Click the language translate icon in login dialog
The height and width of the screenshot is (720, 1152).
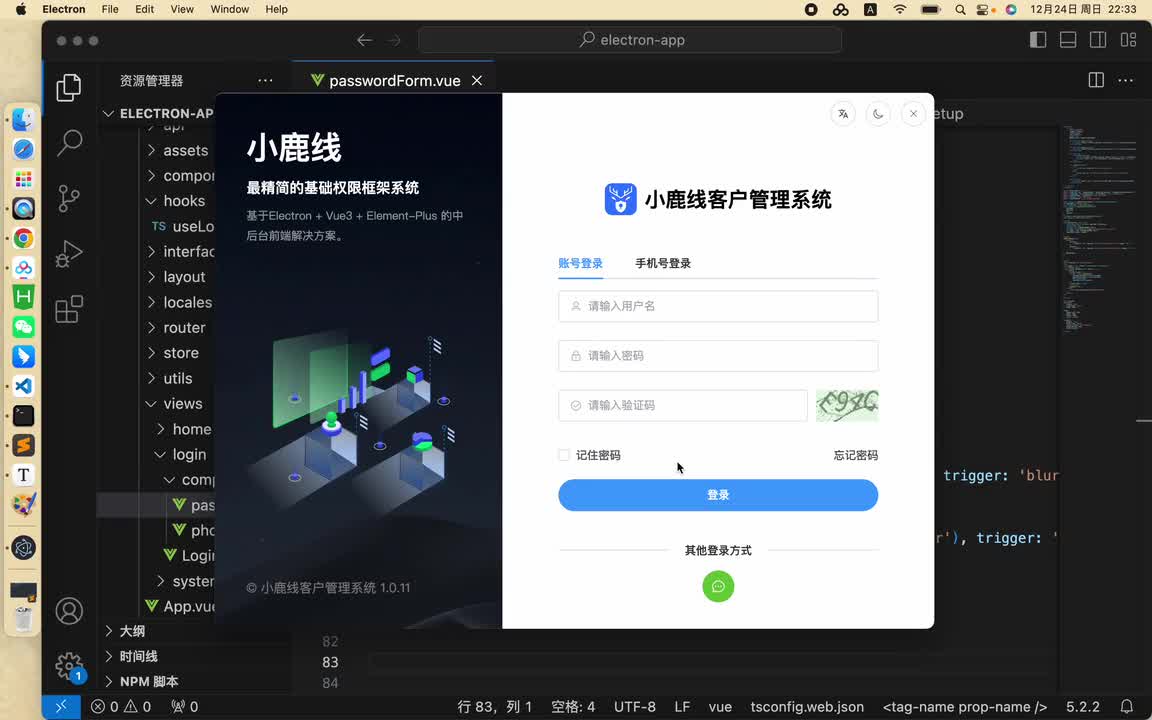coord(843,114)
